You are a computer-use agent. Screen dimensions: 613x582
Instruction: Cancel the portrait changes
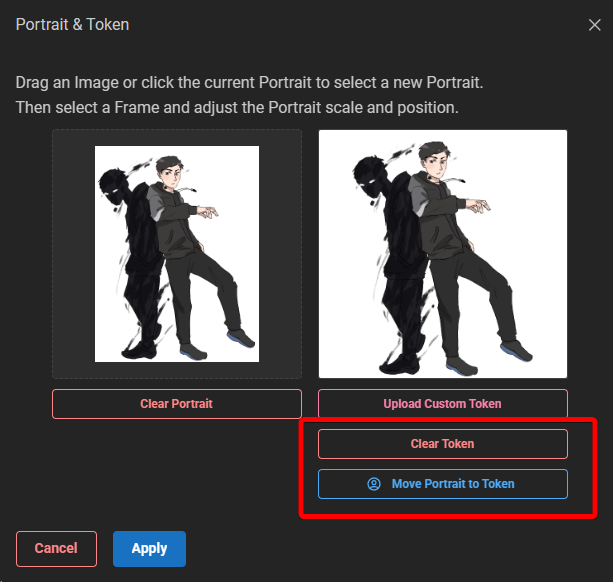point(56,548)
